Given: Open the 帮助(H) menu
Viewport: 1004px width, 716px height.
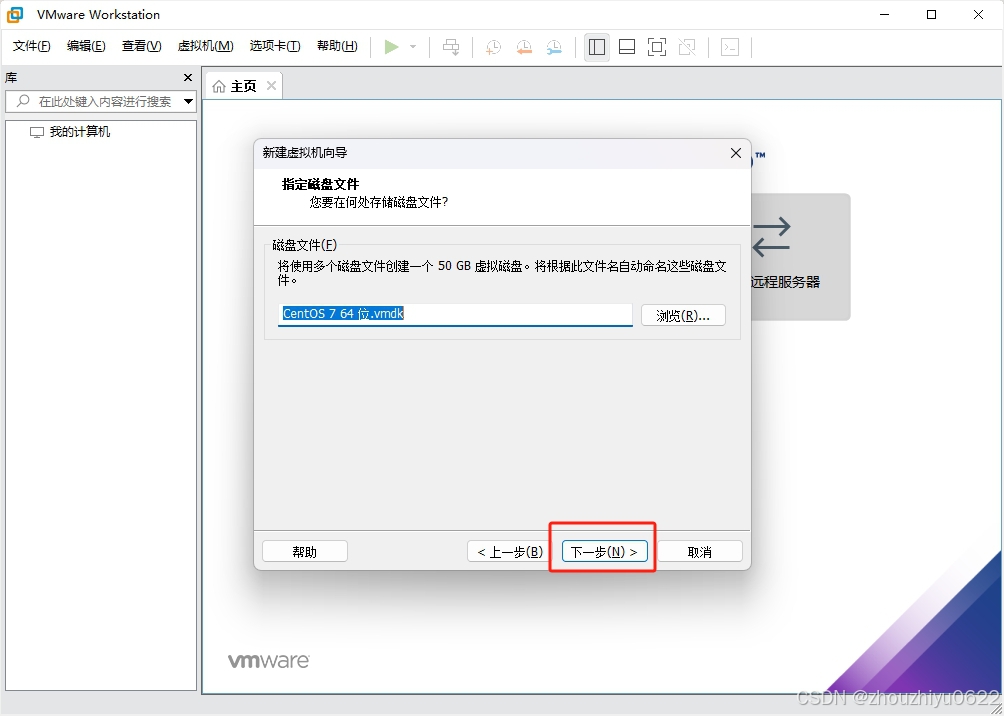Looking at the screenshot, I should pyautogui.click(x=337, y=46).
